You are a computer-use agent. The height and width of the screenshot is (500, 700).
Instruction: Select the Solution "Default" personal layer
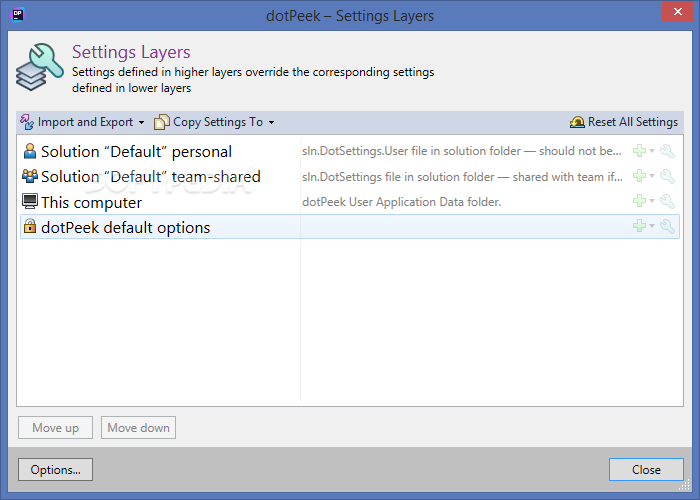(x=350, y=151)
